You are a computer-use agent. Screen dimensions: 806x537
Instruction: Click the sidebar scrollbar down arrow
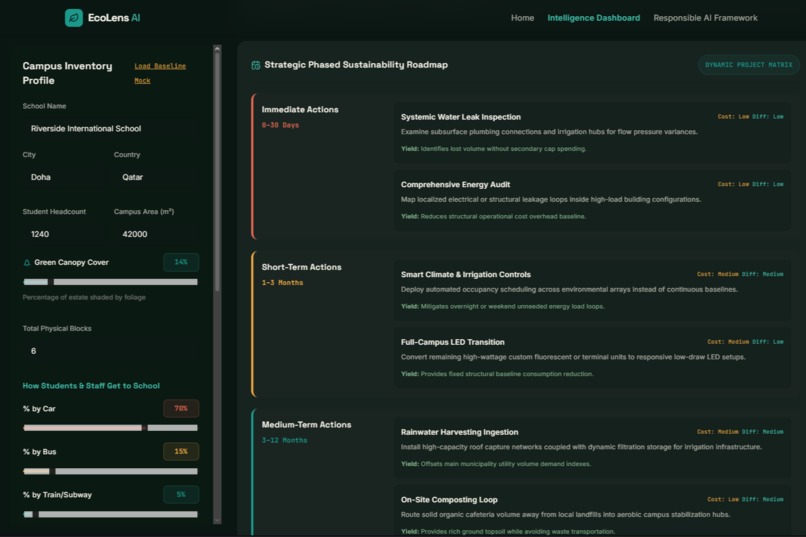217,521
